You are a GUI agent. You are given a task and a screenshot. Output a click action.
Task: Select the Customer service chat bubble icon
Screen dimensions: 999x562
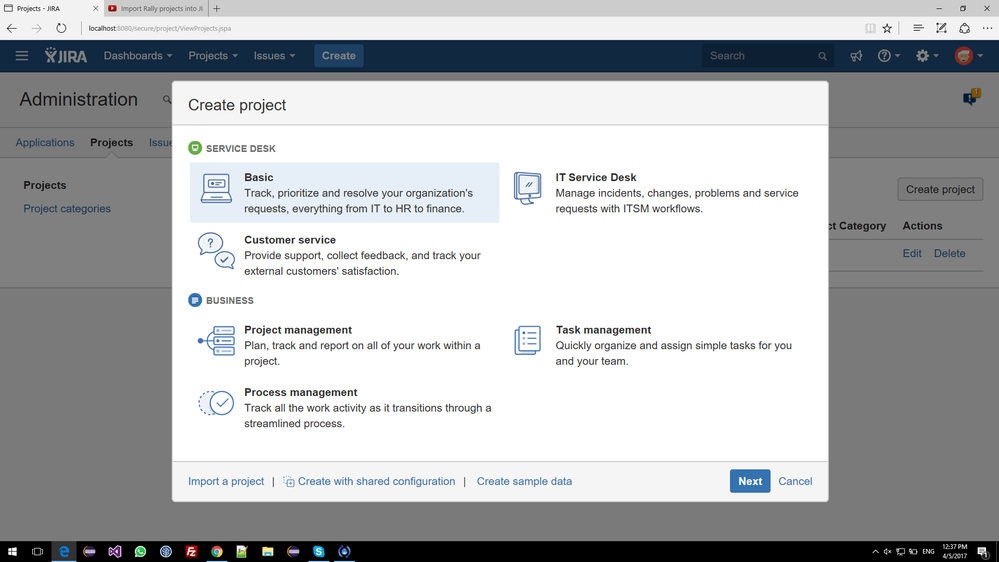(x=216, y=251)
